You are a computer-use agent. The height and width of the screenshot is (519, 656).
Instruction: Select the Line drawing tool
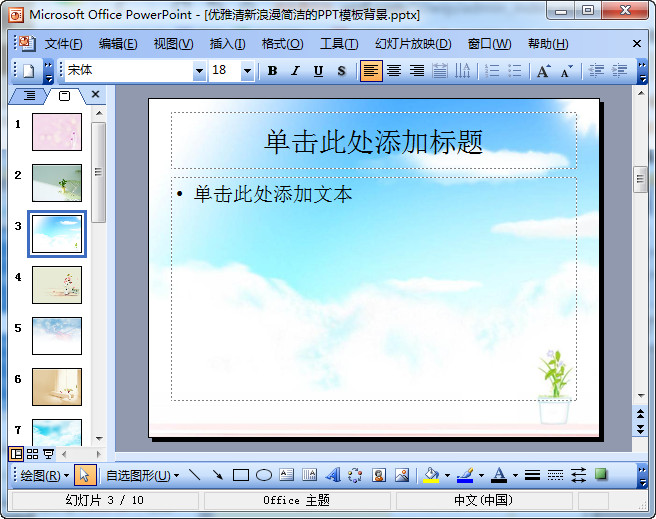(195, 475)
